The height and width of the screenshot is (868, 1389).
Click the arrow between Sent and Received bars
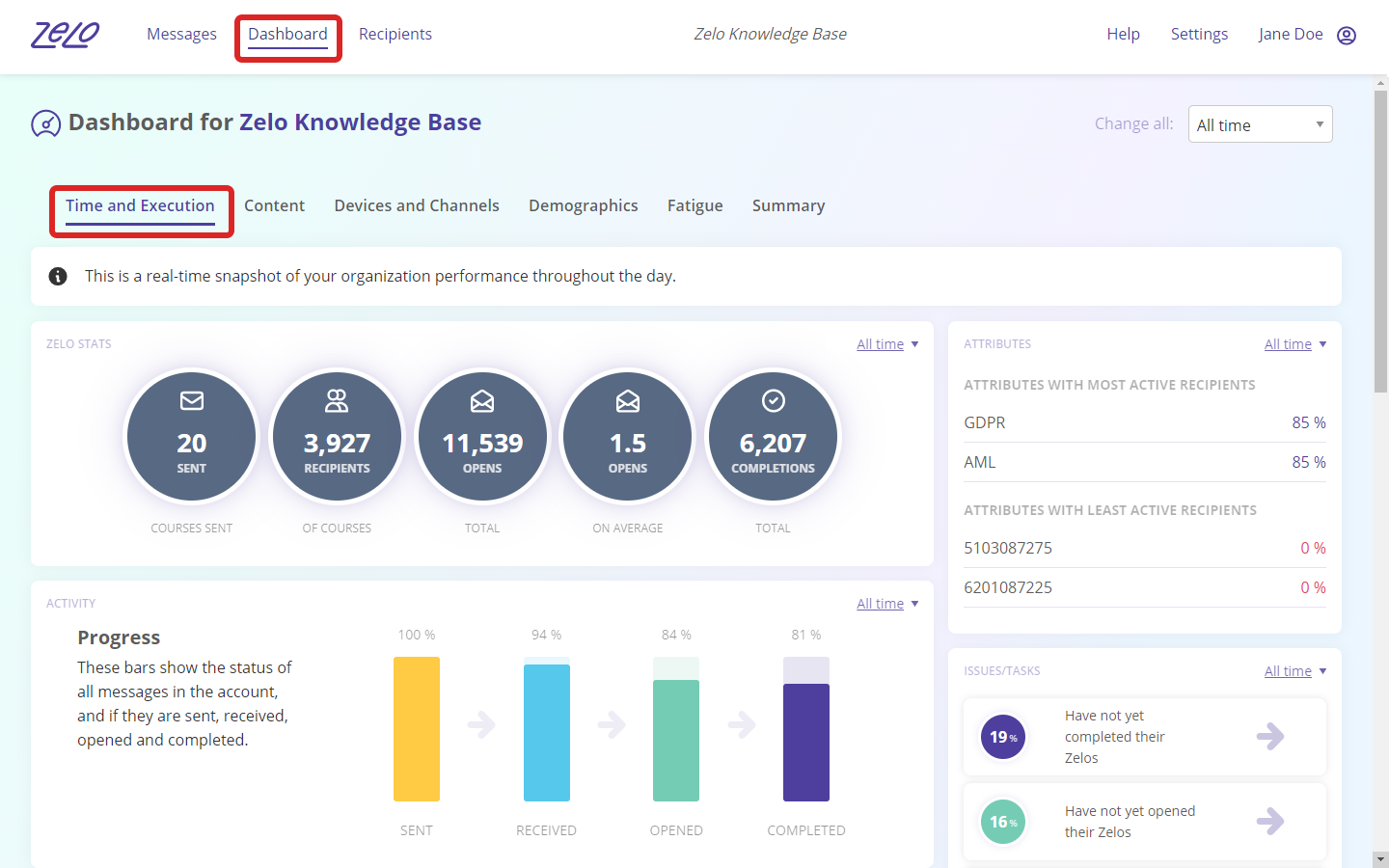(x=481, y=724)
